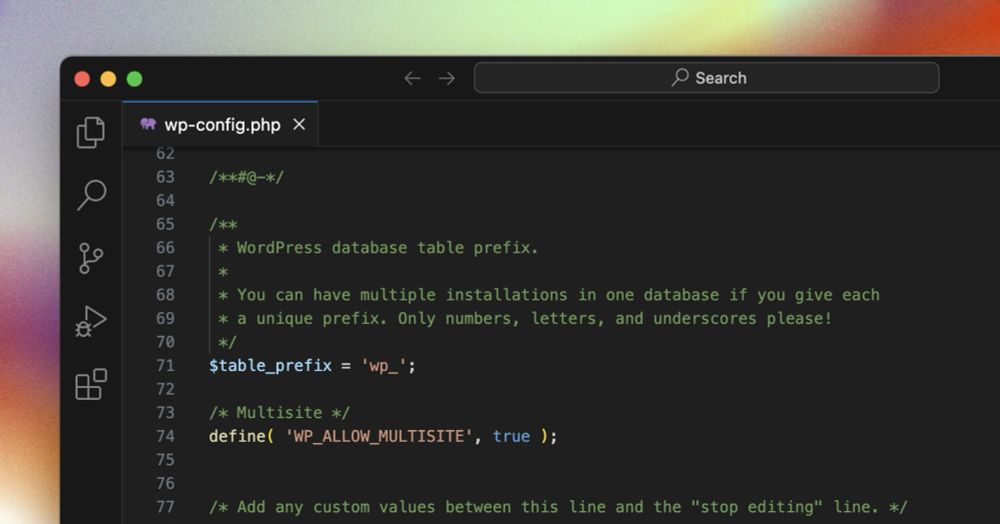
Task: Click the true keyword on line 74
Action: point(511,436)
